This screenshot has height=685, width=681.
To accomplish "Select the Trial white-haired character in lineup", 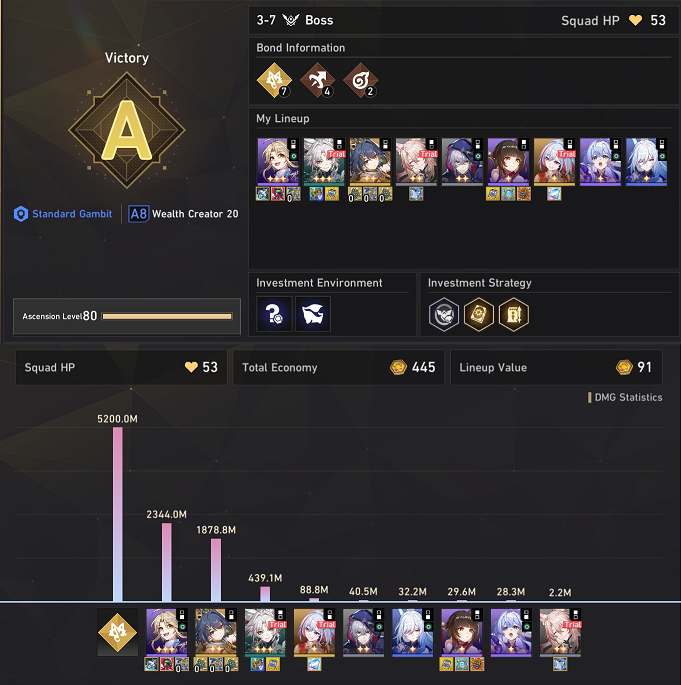I will 324,162.
